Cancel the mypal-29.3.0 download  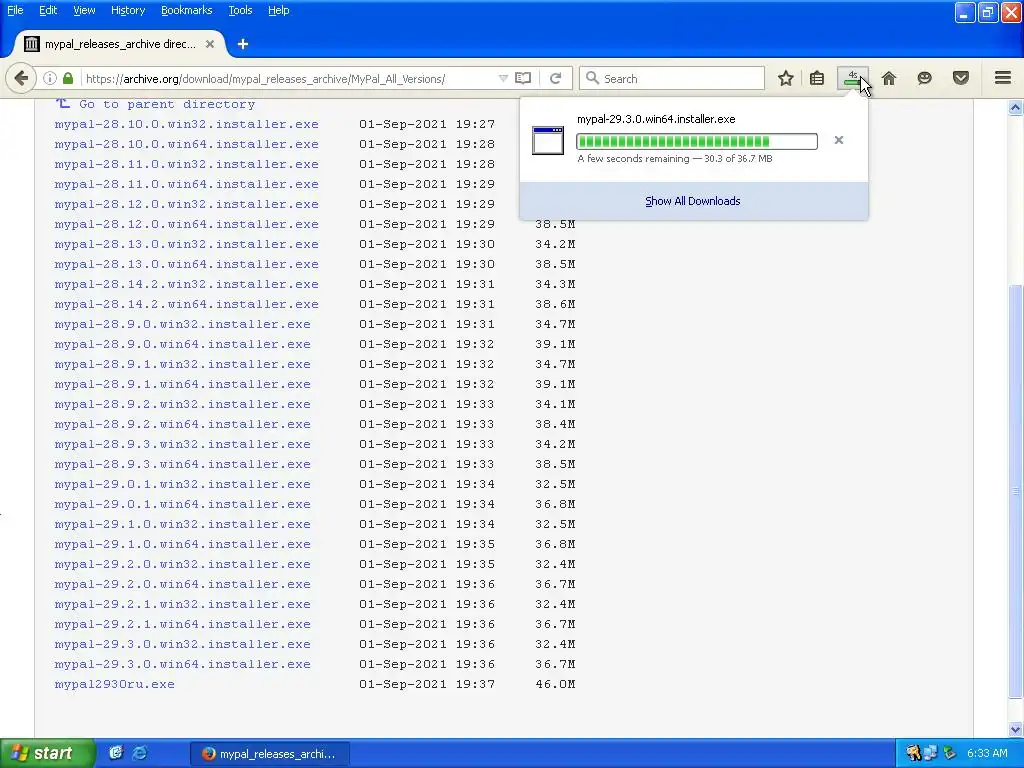(839, 140)
